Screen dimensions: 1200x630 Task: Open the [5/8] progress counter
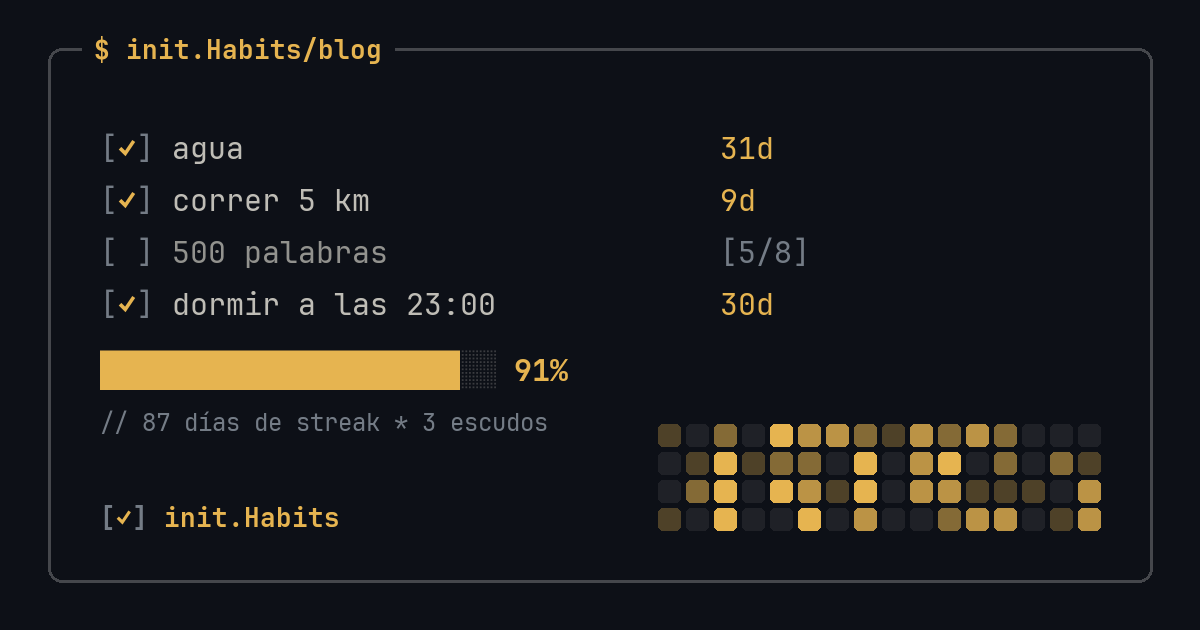coord(765,253)
